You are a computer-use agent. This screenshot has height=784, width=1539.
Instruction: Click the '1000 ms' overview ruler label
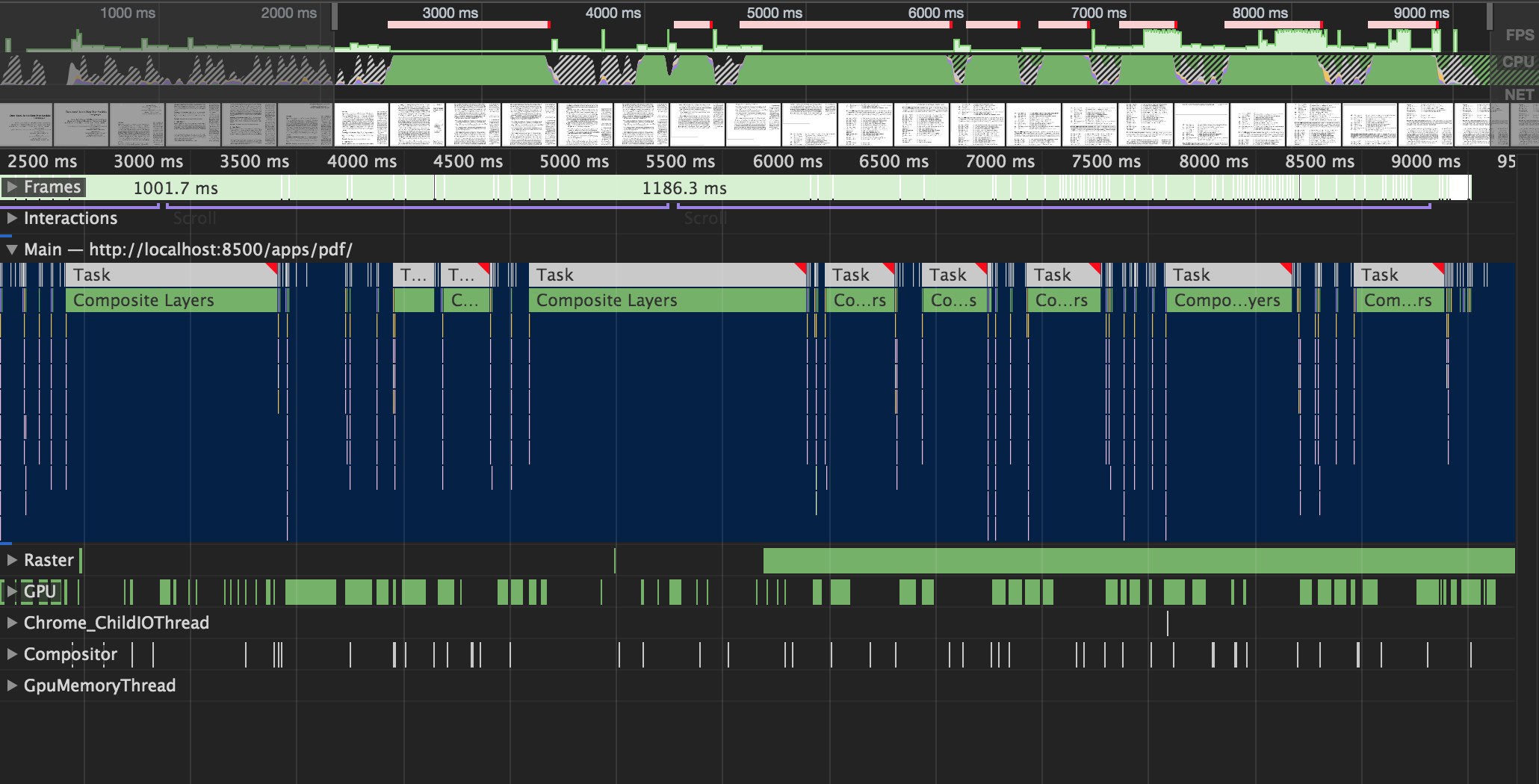[128, 13]
